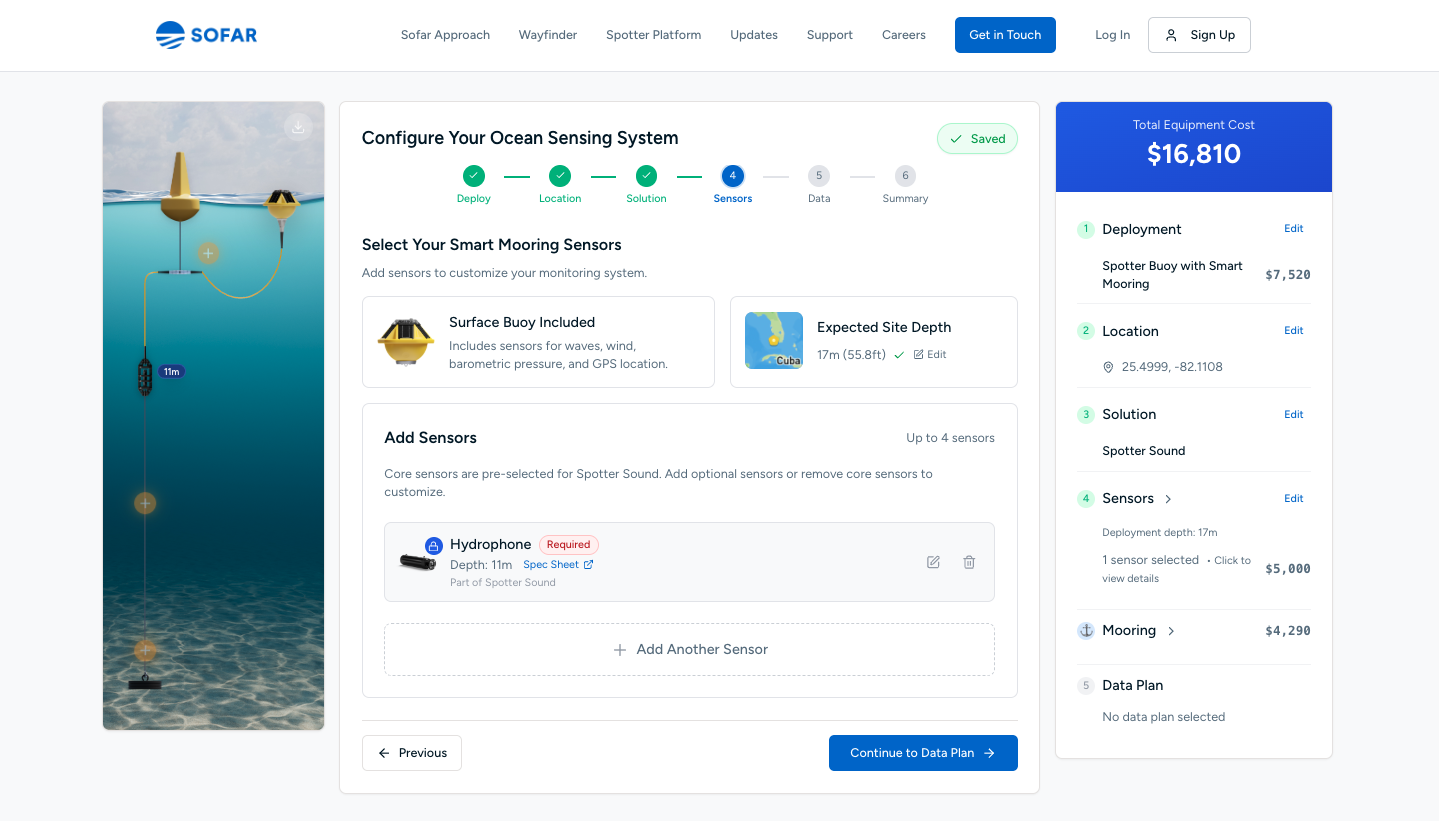Expand the Sensors section chevron
Screen dimensions: 1439x821
point(1168,499)
